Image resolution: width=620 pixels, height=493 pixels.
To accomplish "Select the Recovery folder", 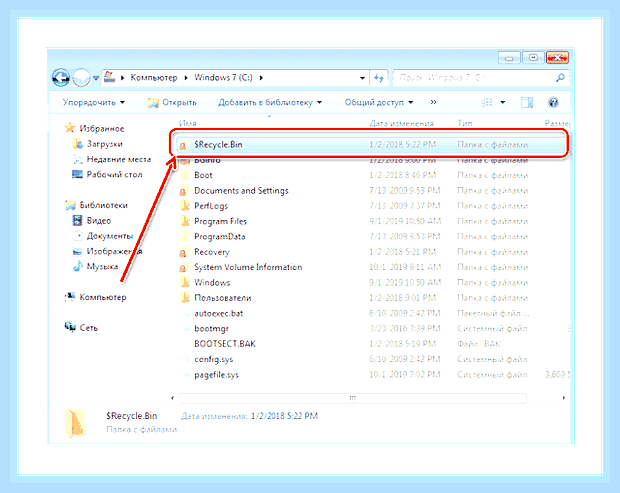I will pos(212,252).
